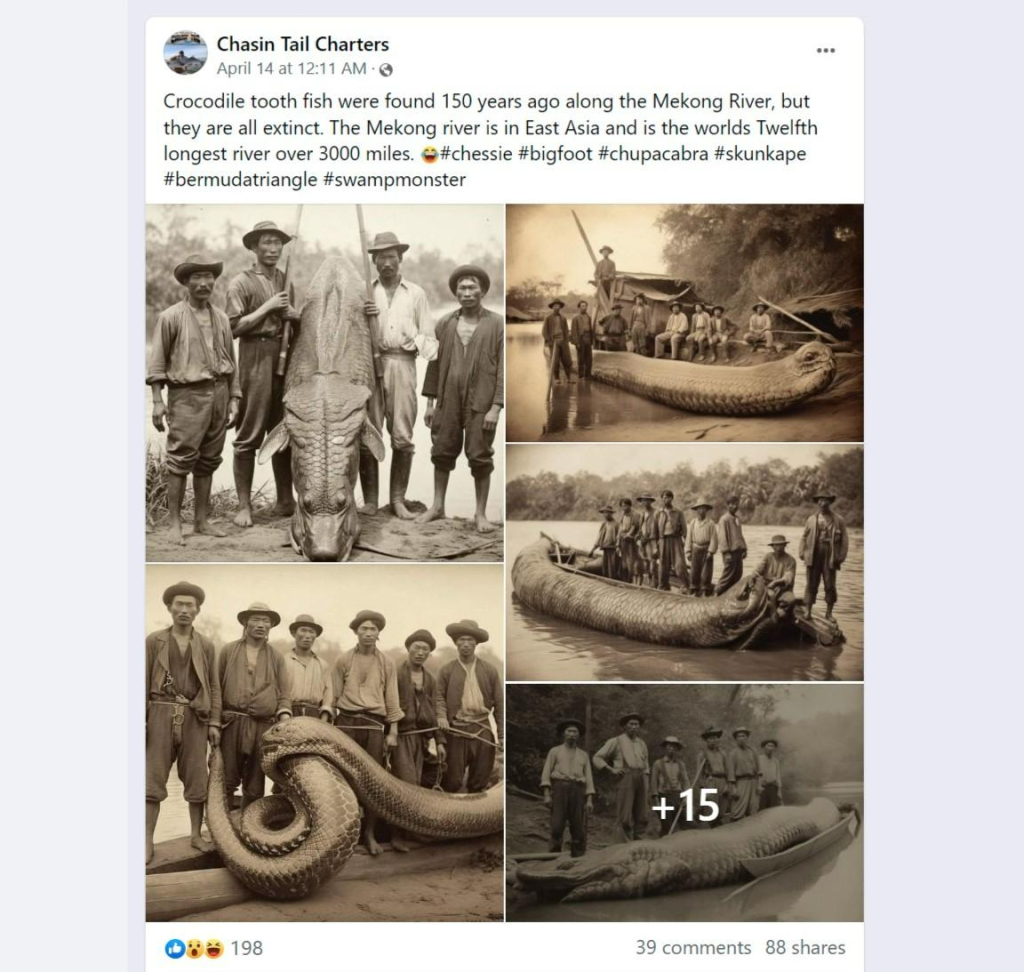
Task: Open the +15 more photos thumbnail
Action: (x=684, y=803)
